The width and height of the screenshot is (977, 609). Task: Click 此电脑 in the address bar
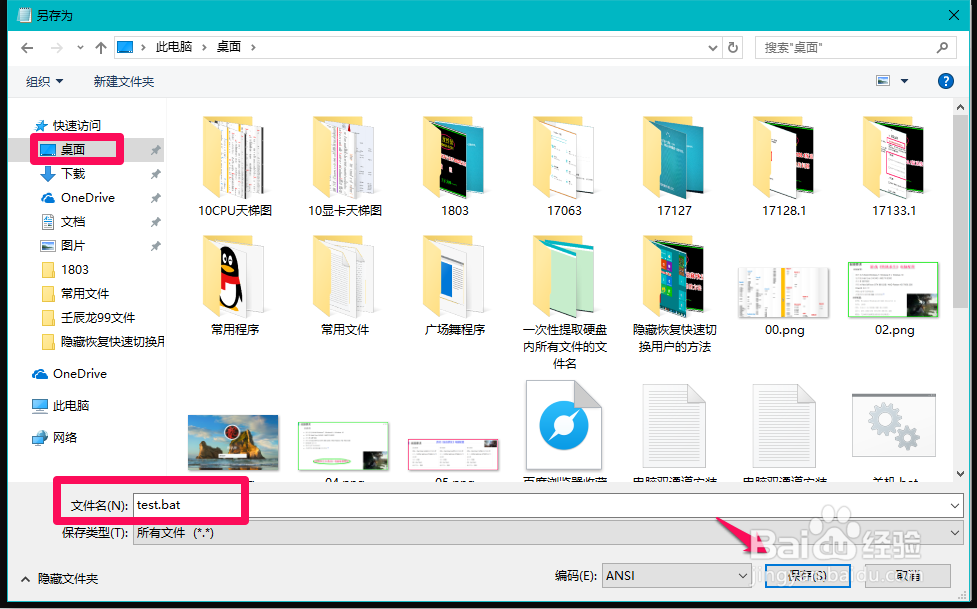point(173,47)
